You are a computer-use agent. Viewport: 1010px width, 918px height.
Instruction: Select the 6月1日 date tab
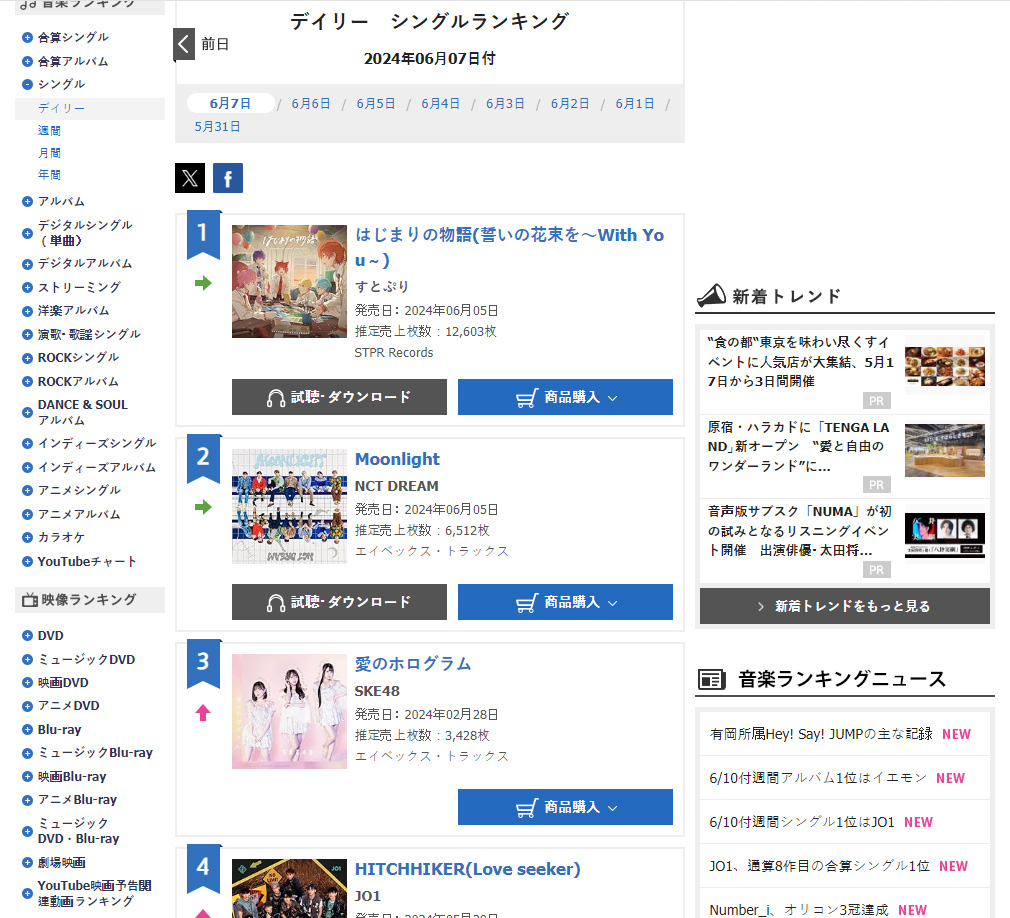pyautogui.click(x=634, y=104)
